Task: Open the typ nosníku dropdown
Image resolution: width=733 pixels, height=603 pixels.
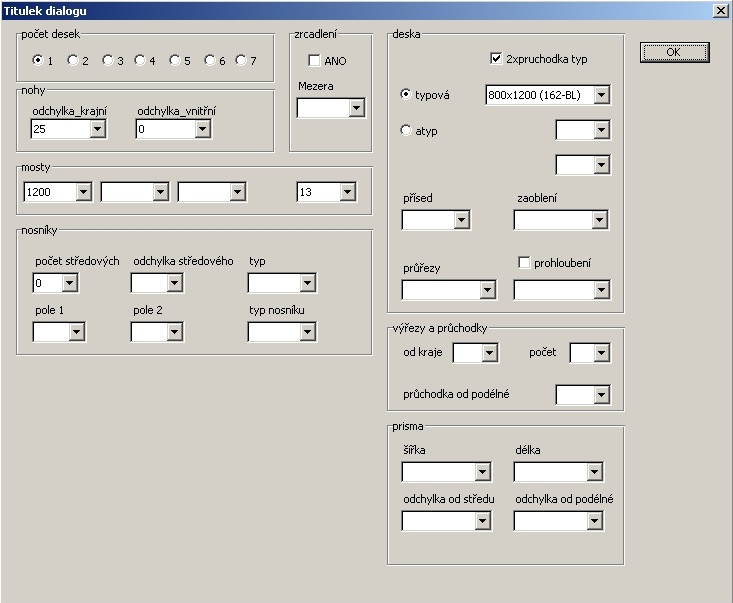Action: 307,333
